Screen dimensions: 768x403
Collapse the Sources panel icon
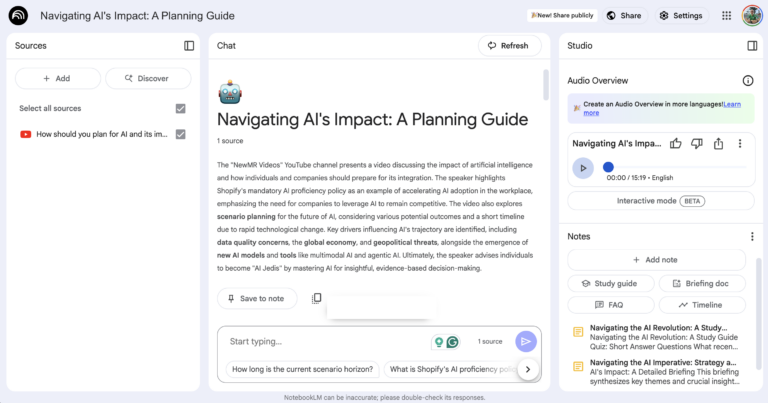tap(189, 46)
